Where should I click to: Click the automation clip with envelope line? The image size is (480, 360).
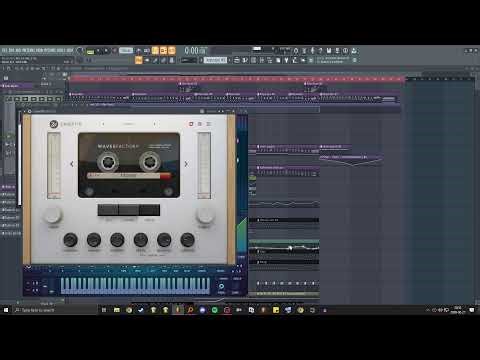351,160
